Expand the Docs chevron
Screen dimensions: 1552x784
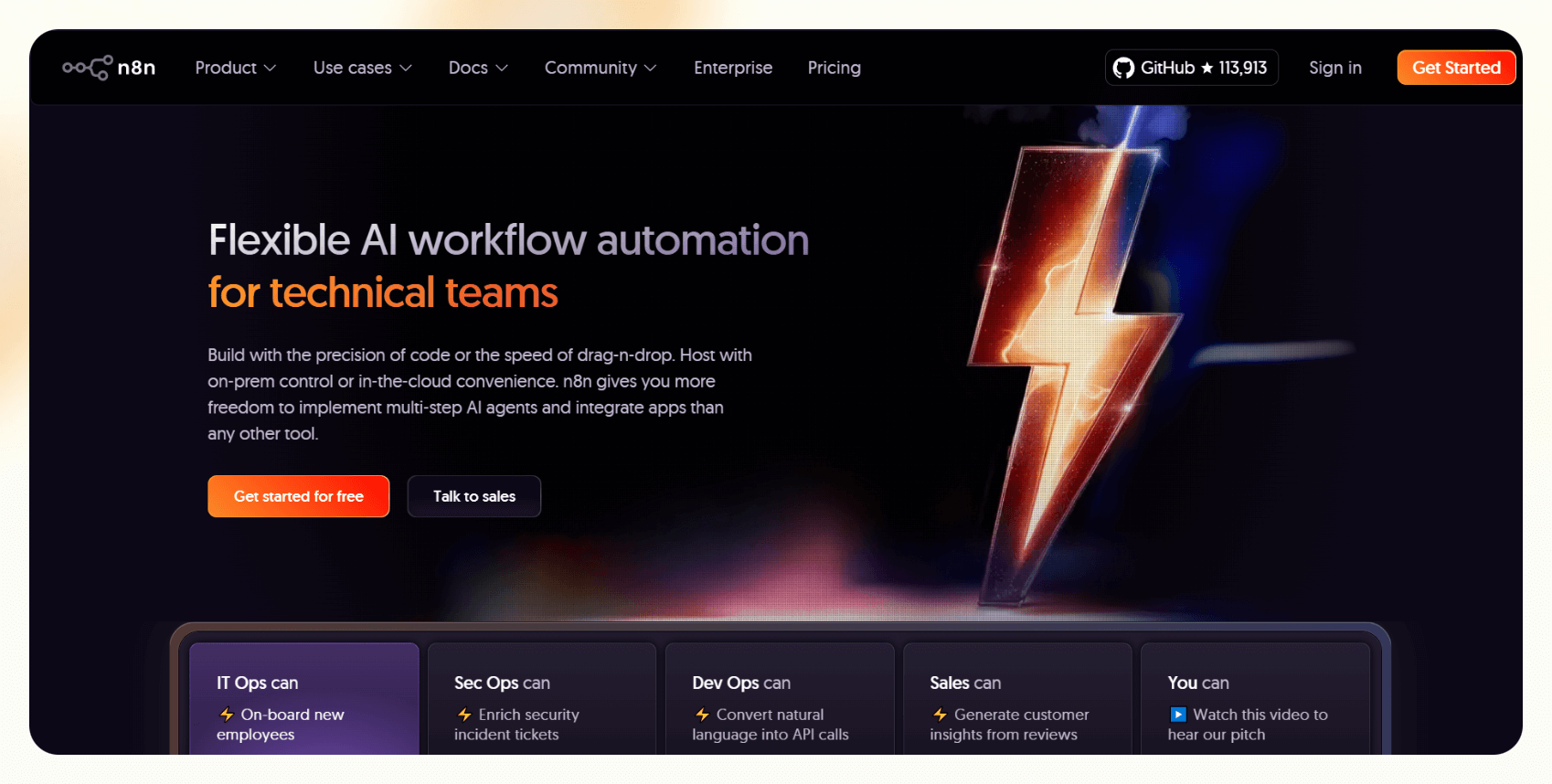coord(502,69)
